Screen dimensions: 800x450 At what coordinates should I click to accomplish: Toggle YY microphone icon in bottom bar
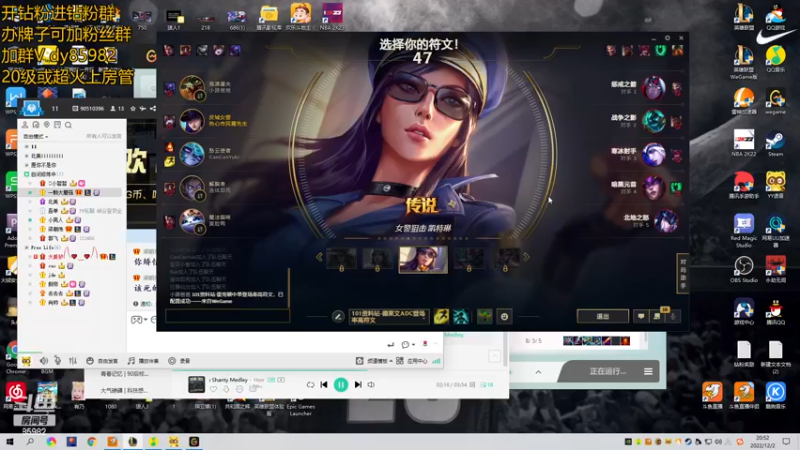point(58,361)
